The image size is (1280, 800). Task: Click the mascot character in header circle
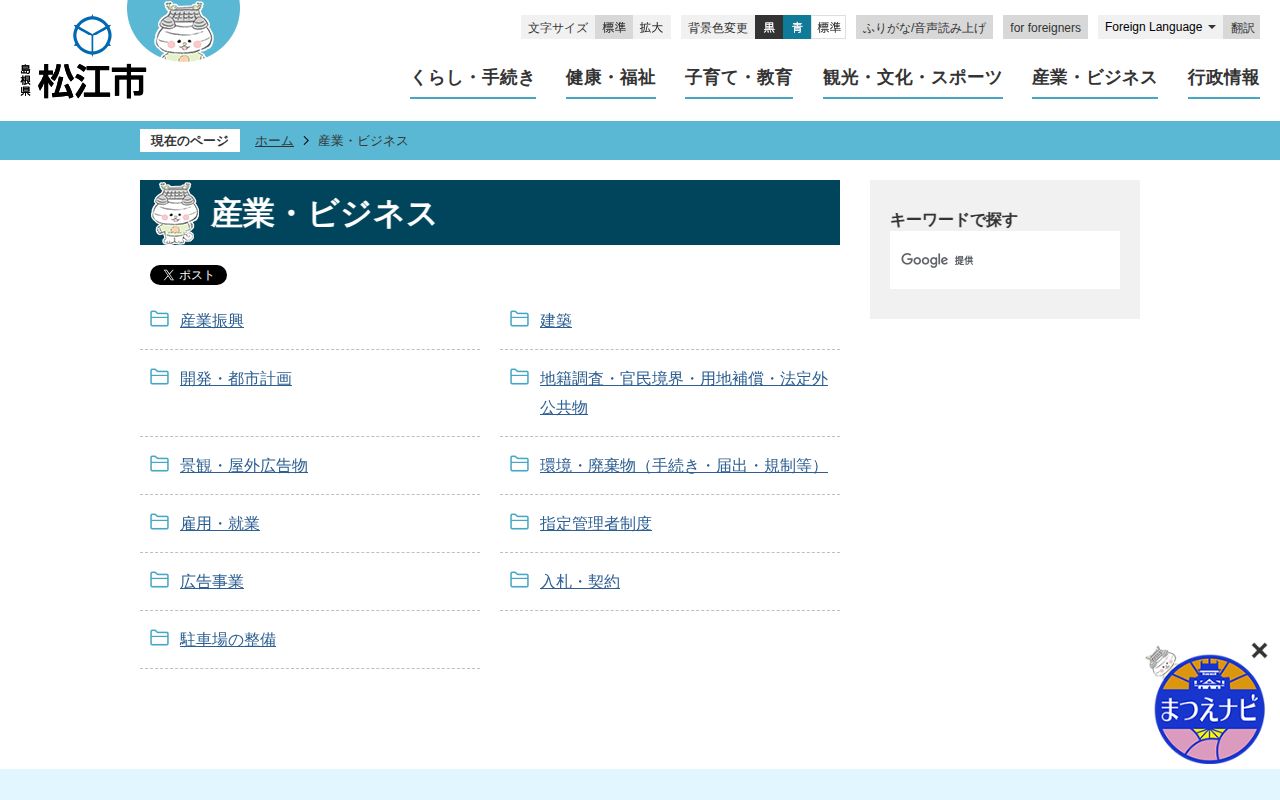click(183, 30)
